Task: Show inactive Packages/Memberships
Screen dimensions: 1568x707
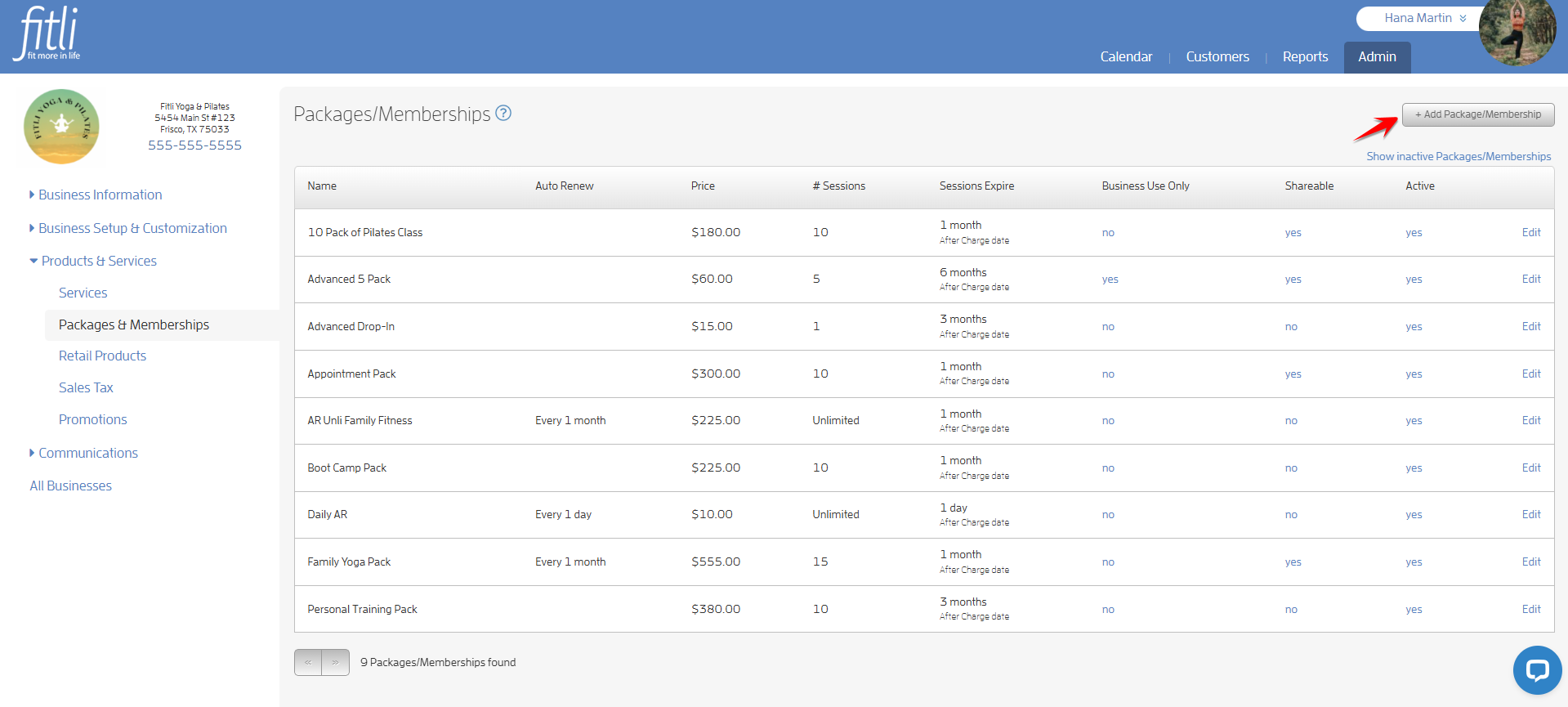Action: tap(1459, 156)
